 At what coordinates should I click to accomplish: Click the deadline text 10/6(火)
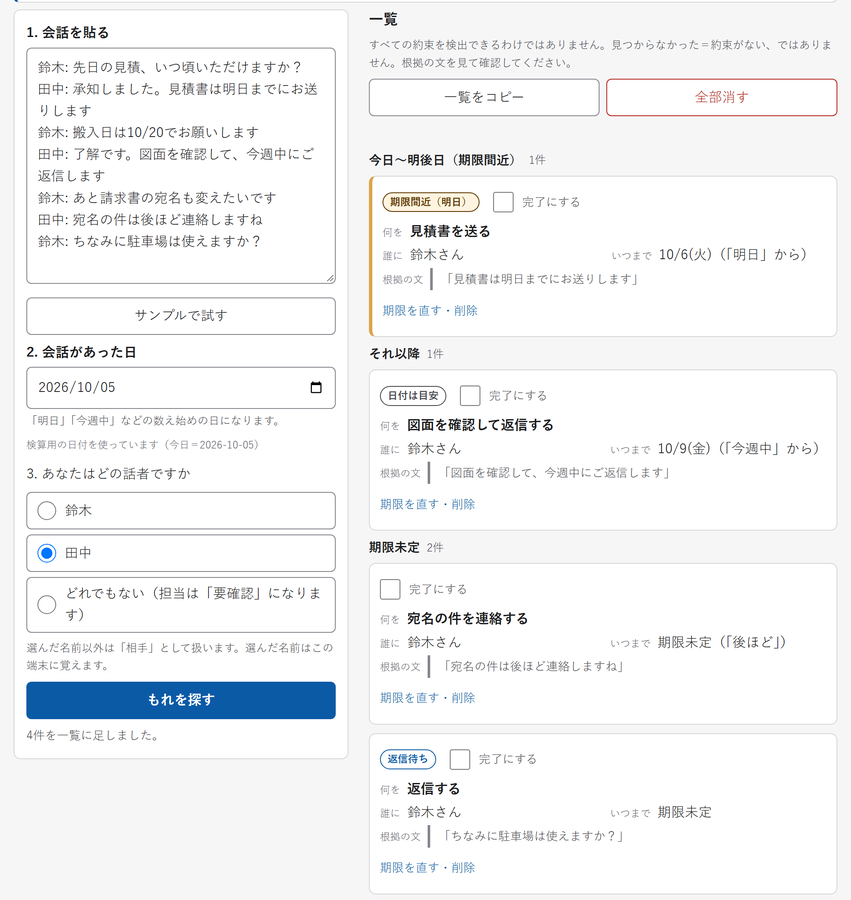click(685, 254)
